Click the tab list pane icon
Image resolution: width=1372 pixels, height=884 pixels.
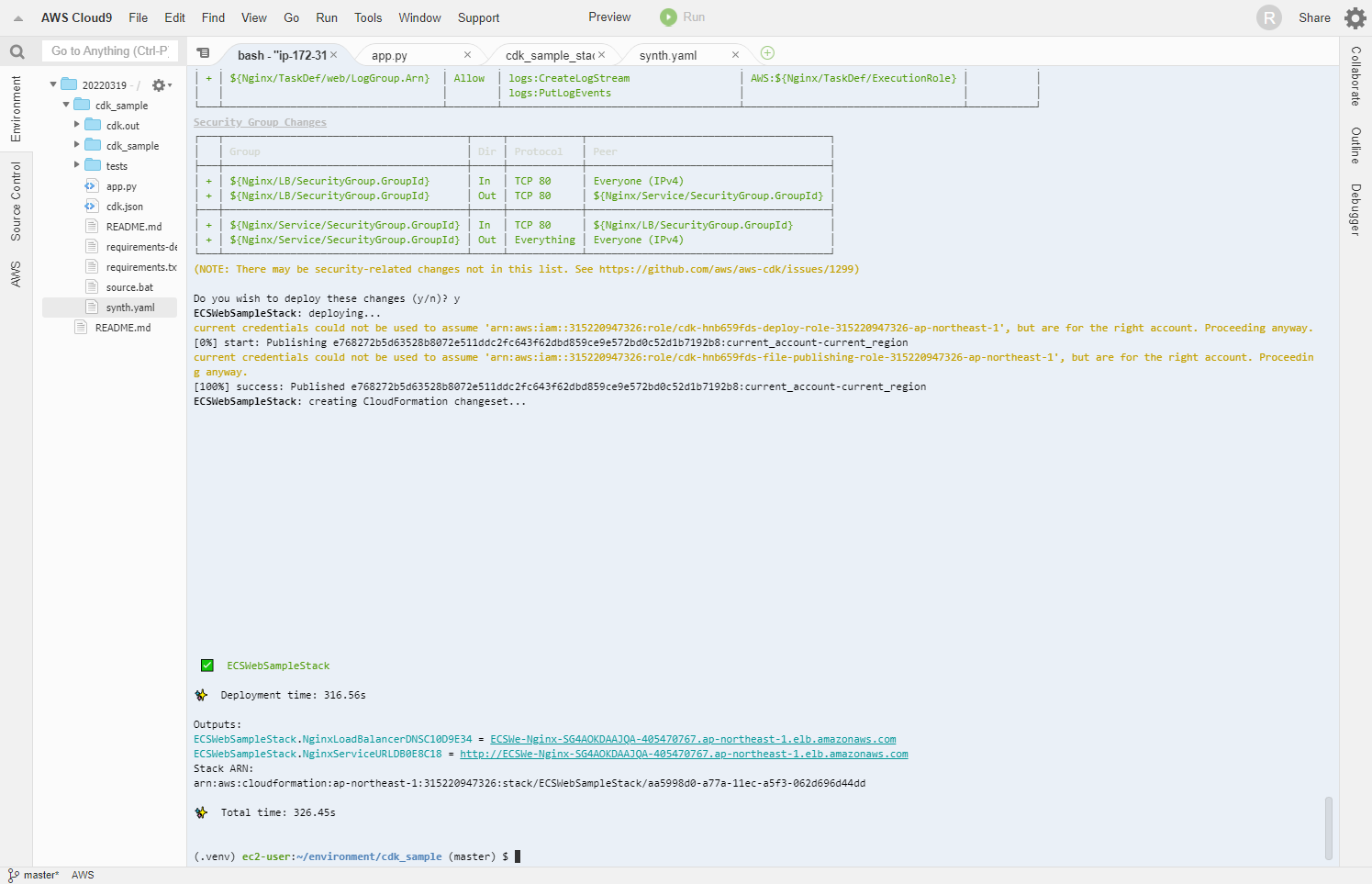point(204,53)
